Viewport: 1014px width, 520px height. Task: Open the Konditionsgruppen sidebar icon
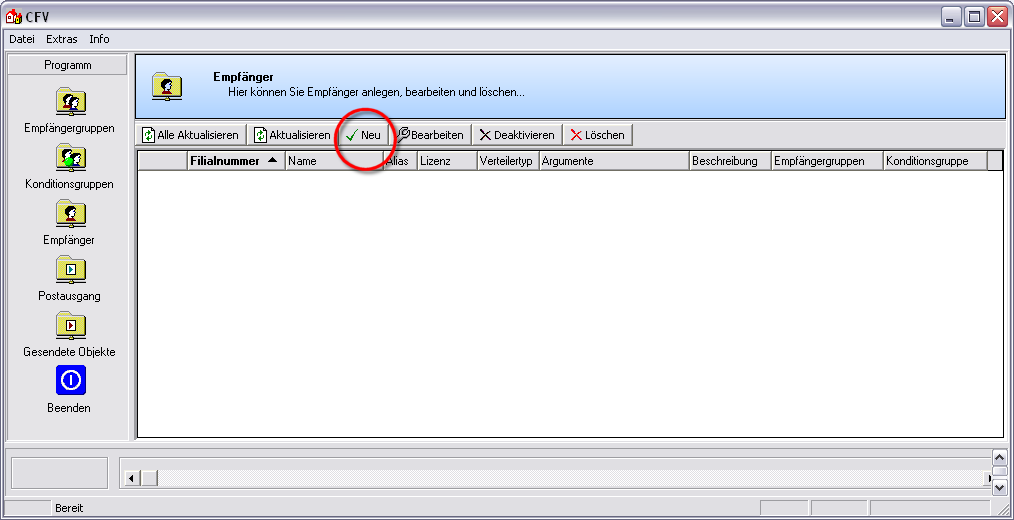[x=70, y=157]
